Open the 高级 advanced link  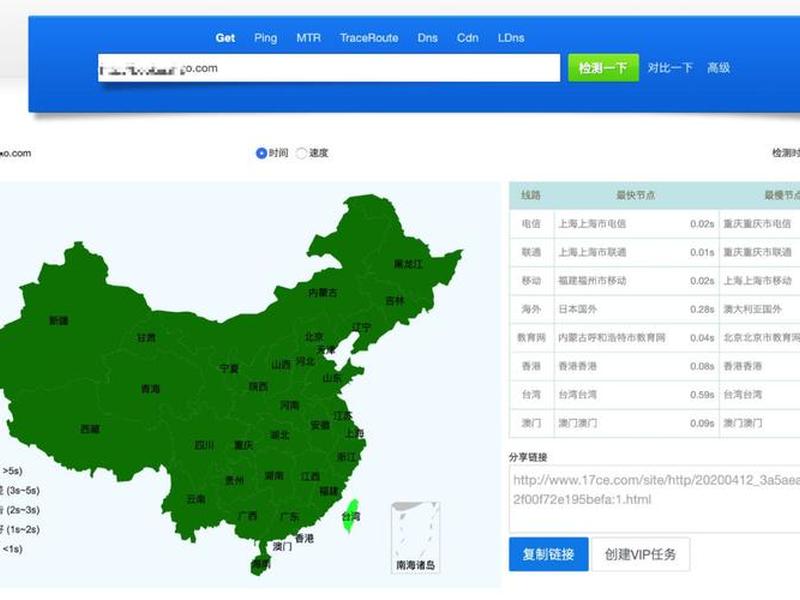pos(718,68)
